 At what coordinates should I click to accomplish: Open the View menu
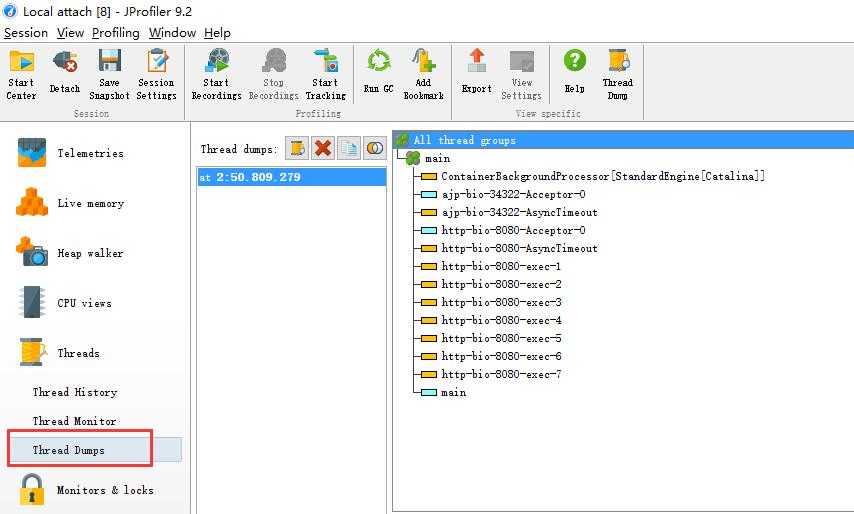(70, 33)
